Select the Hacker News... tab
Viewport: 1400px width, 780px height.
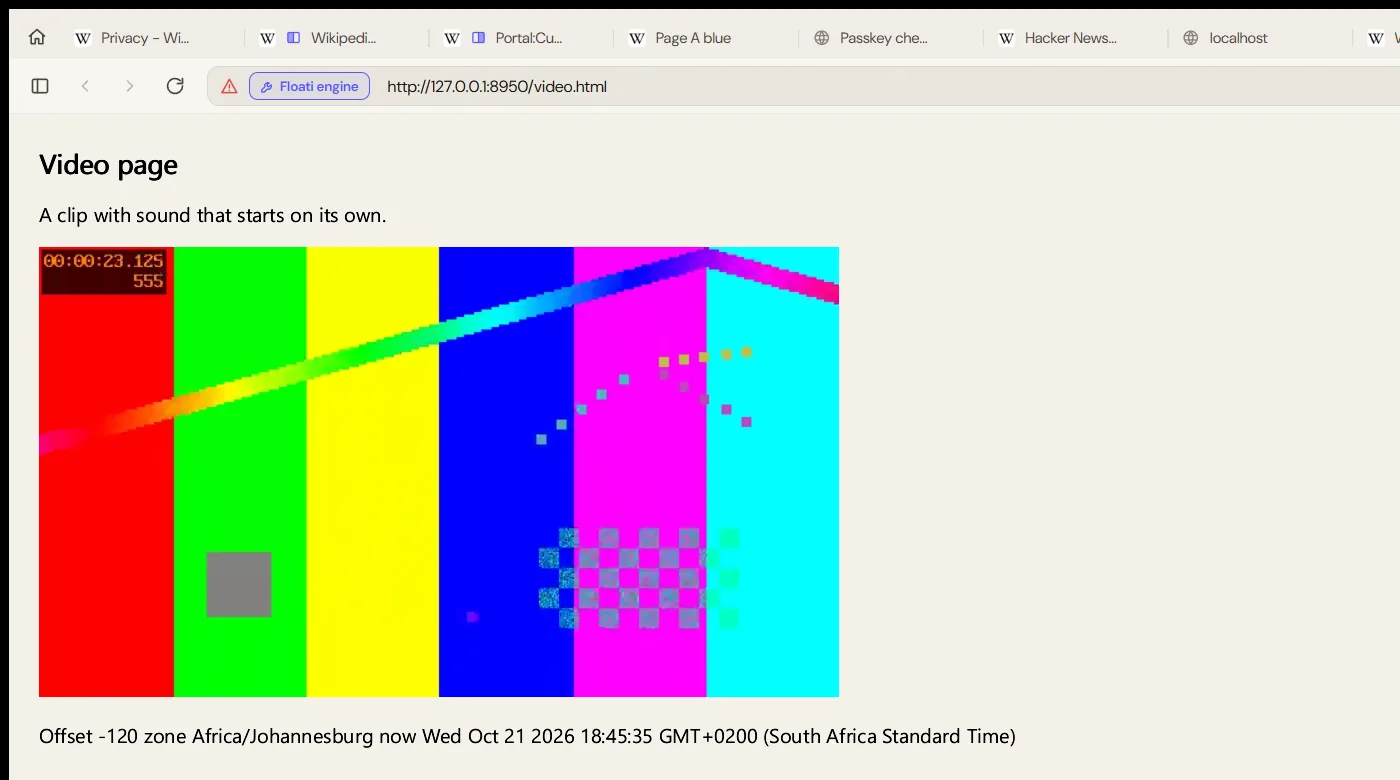tap(1076, 38)
